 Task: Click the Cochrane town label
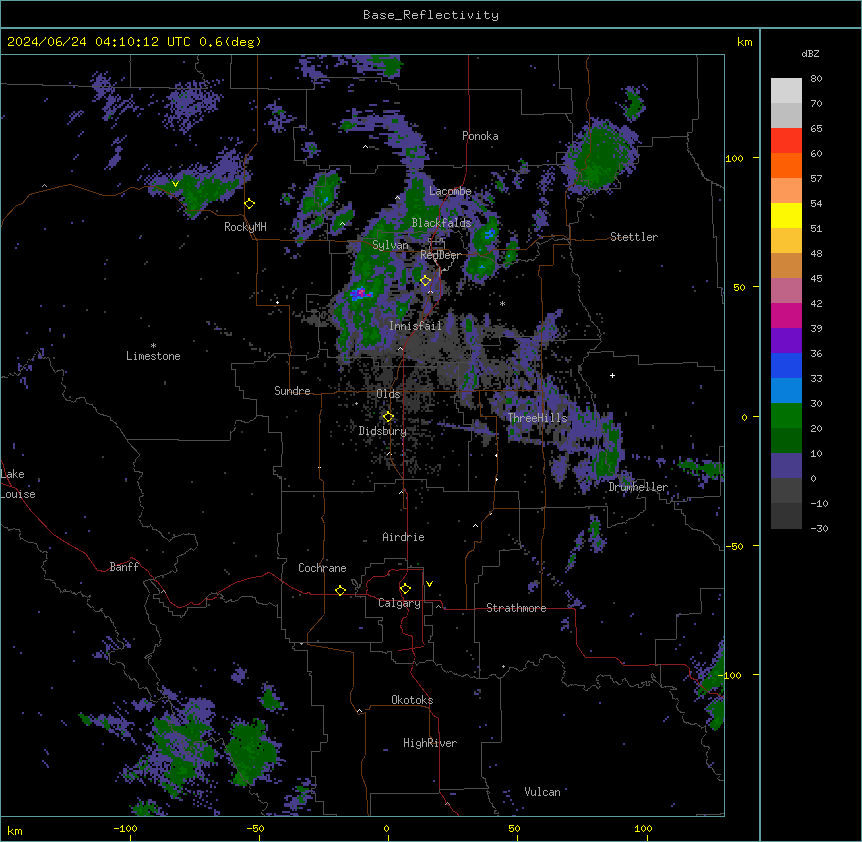click(322, 568)
